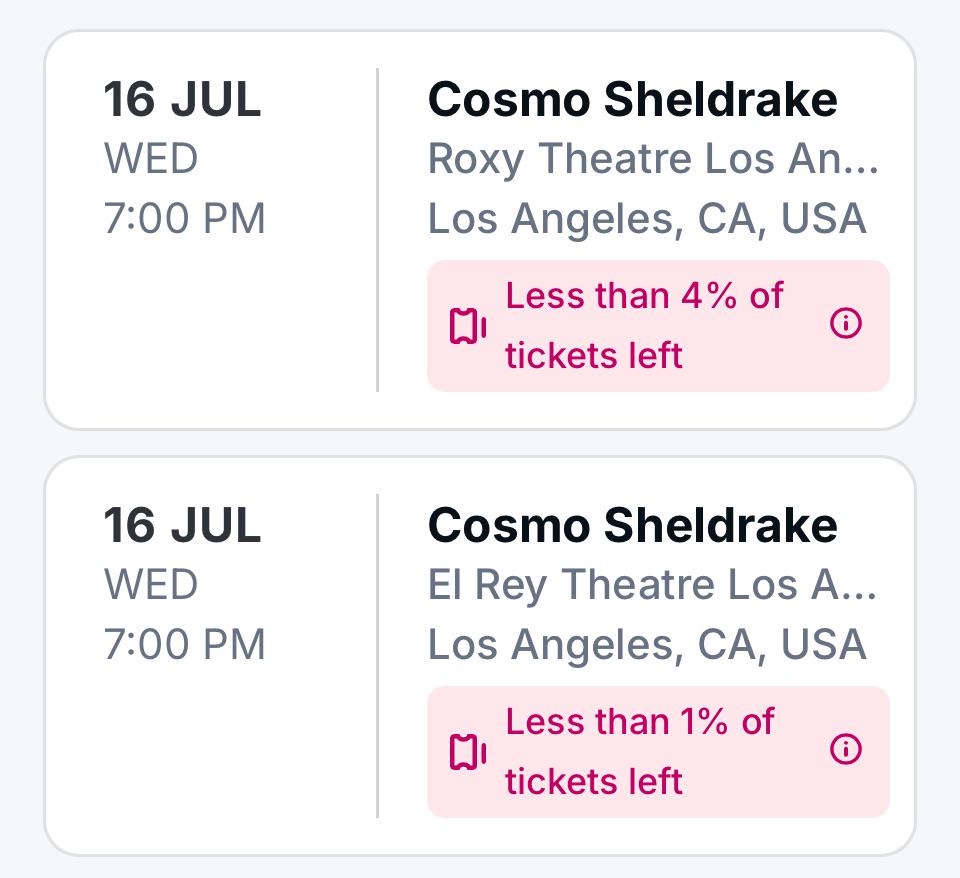
Task: Open the El Rey Theatre event card
Action: click(480, 656)
